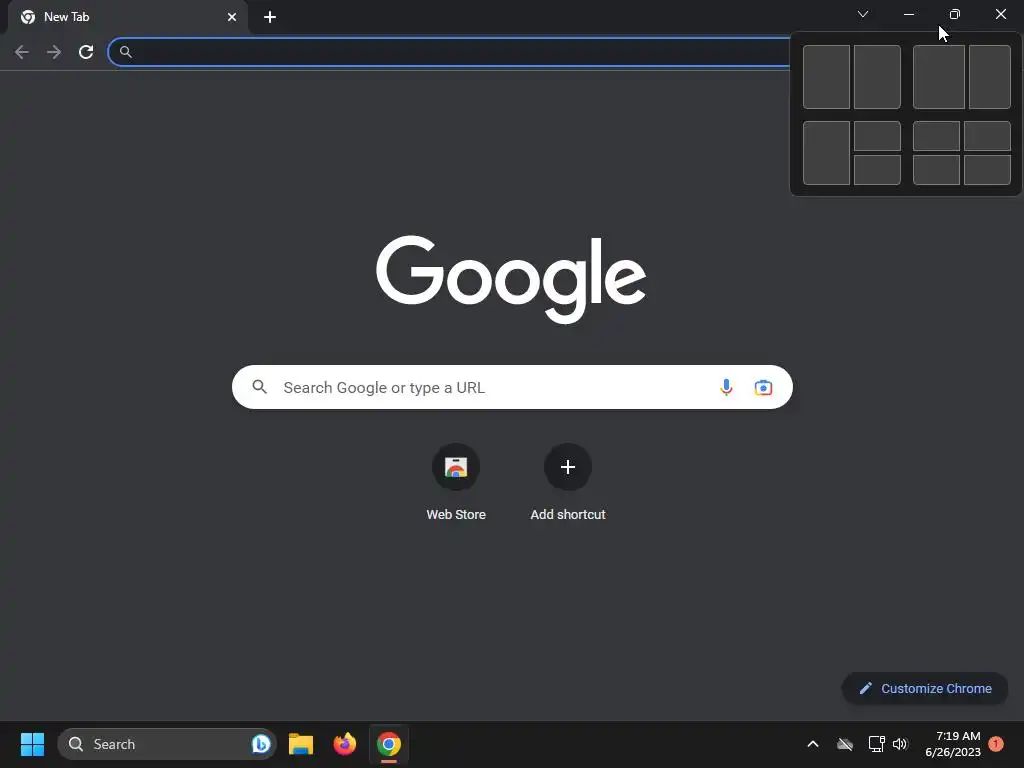Open the notification badge in the taskbar
Image resolution: width=1024 pixels, height=768 pixels.
pyautogui.click(x=996, y=743)
